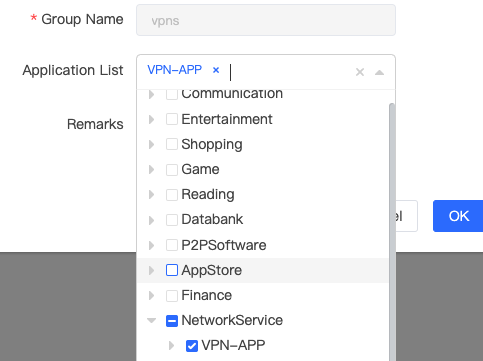Image resolution: width=483 pixels, height=361 pixels.
Task: Clear all selected applications
Action: click(x=360, y=72)
